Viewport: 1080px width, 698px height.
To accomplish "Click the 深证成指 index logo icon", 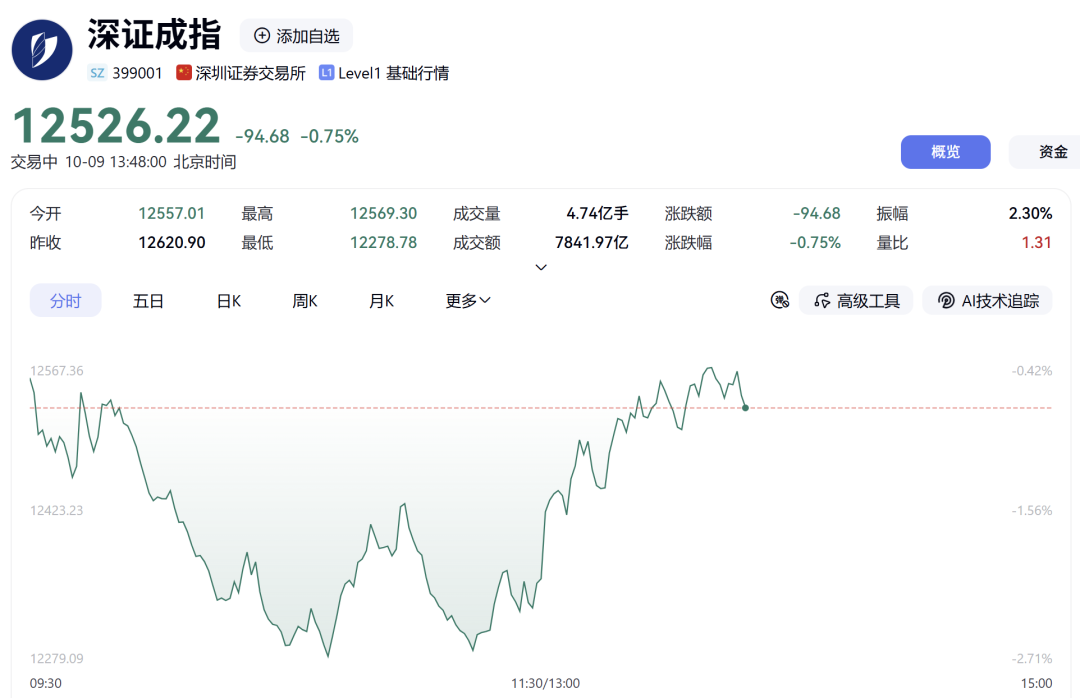I will pyautogui.click(x=42, y=50).
